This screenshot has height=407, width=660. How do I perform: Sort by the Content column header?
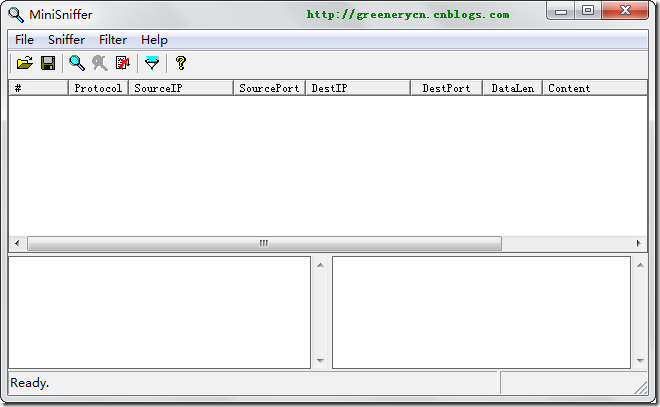(x=595, y=88)
